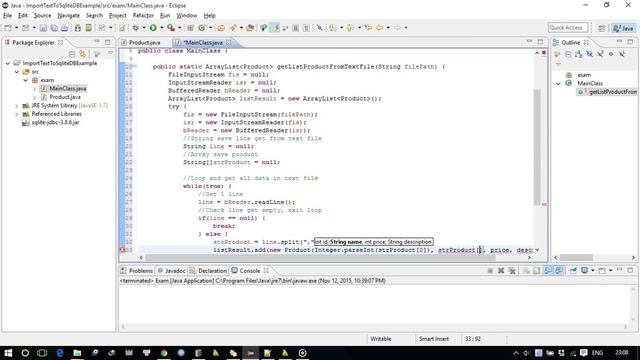Click the editor horizontal scrollbar
The width and height of the screenshot is (640, 360).
coord(320,258)
